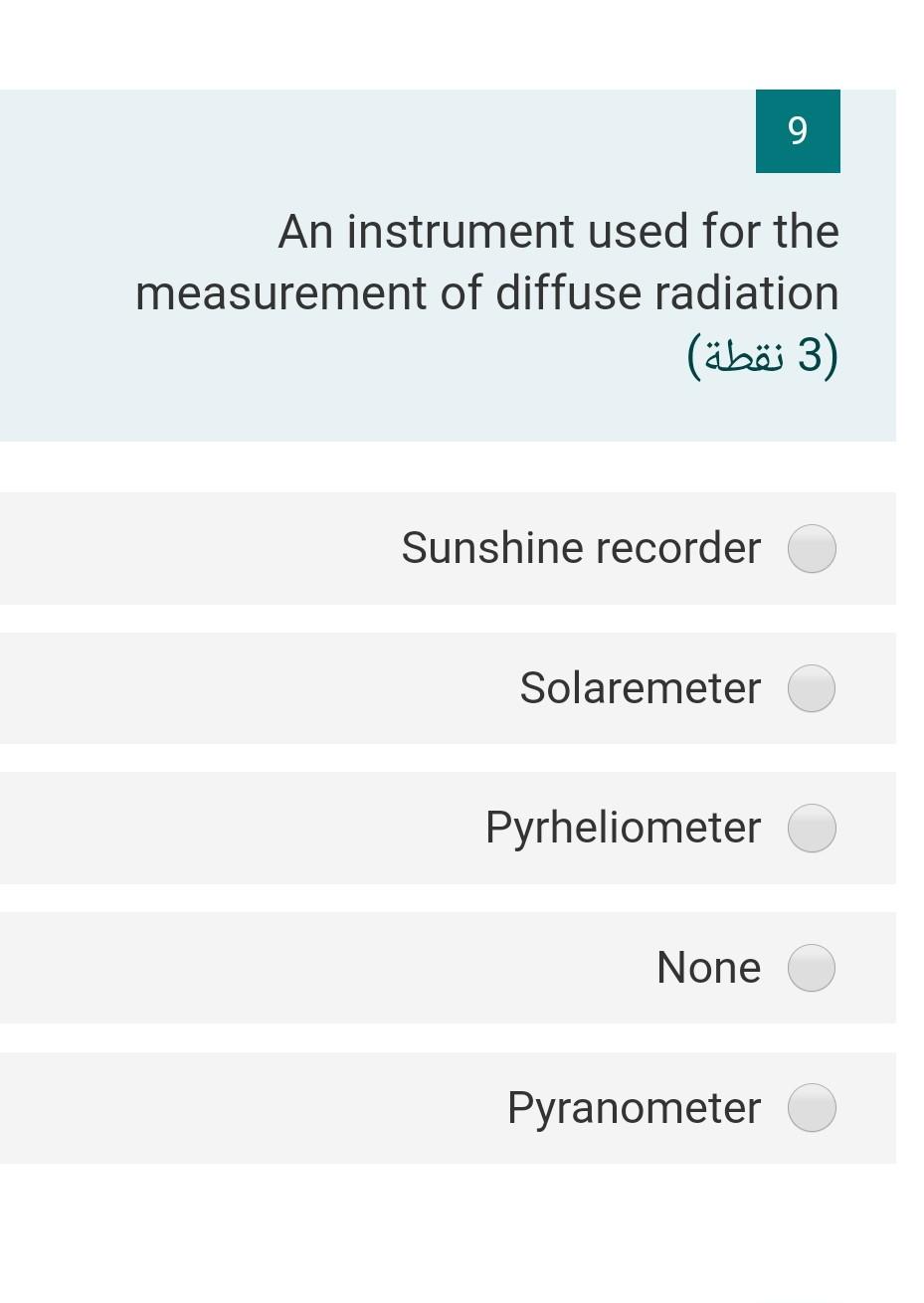
Task: Select the Solaremeter radio button
Action: tap(812, 687)
